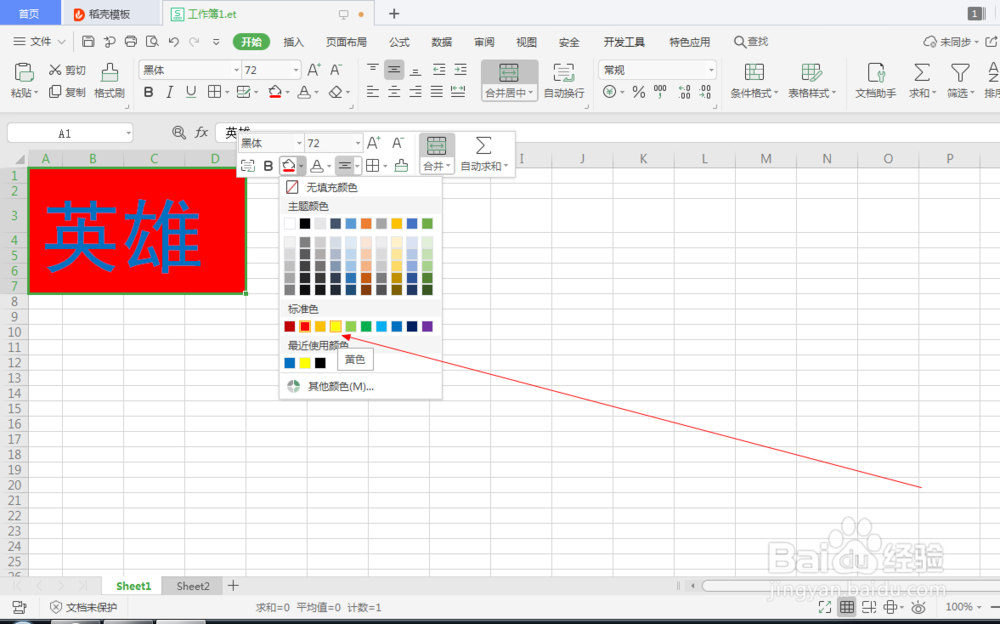
Task: Toggle the eye protection mode icon in status bar
Action: [x=918, y=607]
